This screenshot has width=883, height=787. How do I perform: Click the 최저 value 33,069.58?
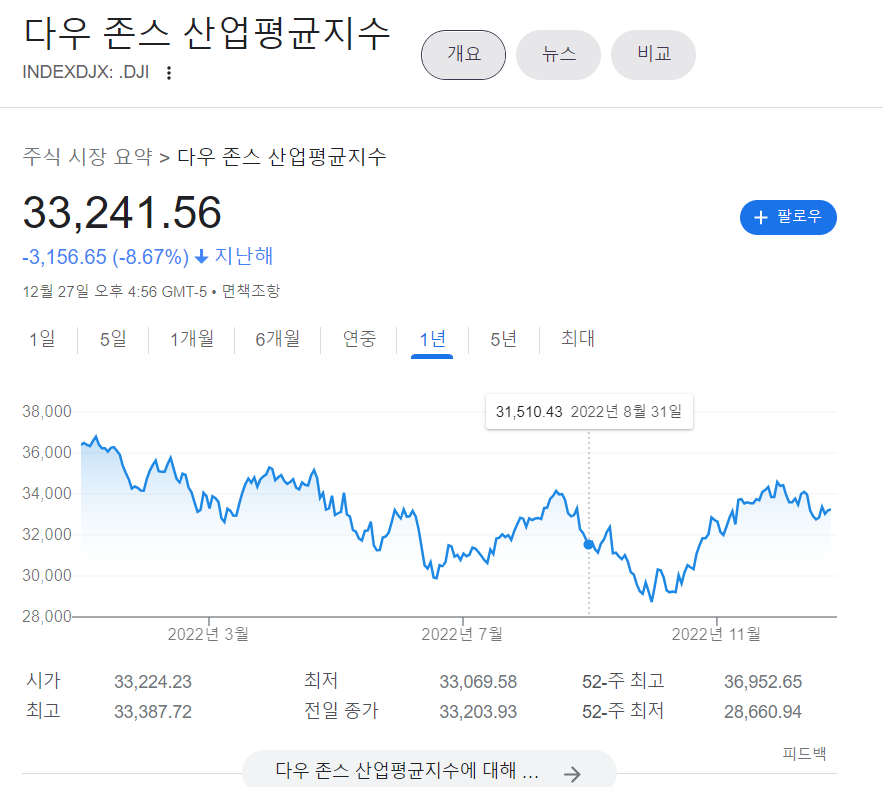[478, 682]
